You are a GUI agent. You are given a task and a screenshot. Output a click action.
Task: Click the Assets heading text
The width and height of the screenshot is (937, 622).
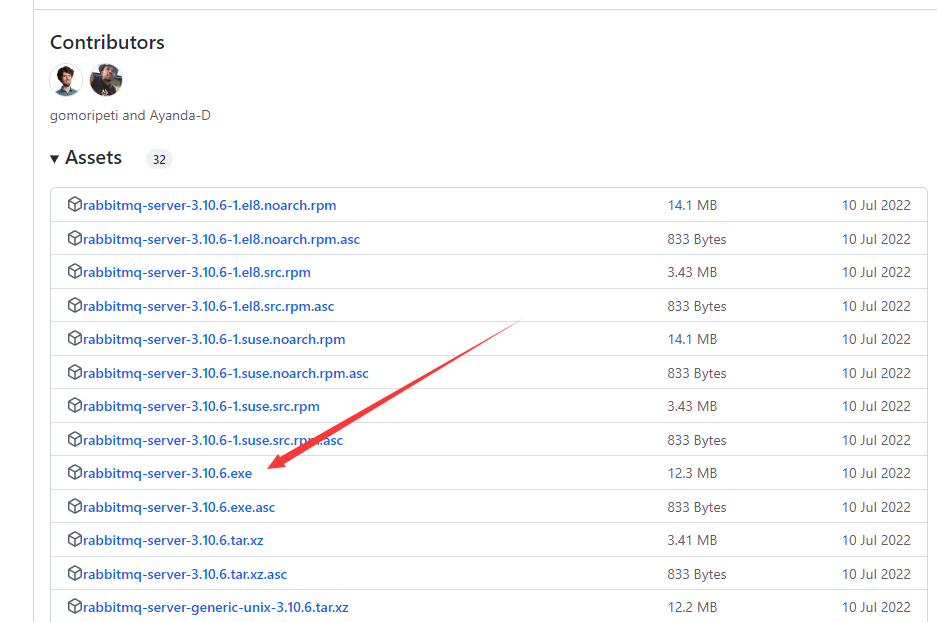93,158
